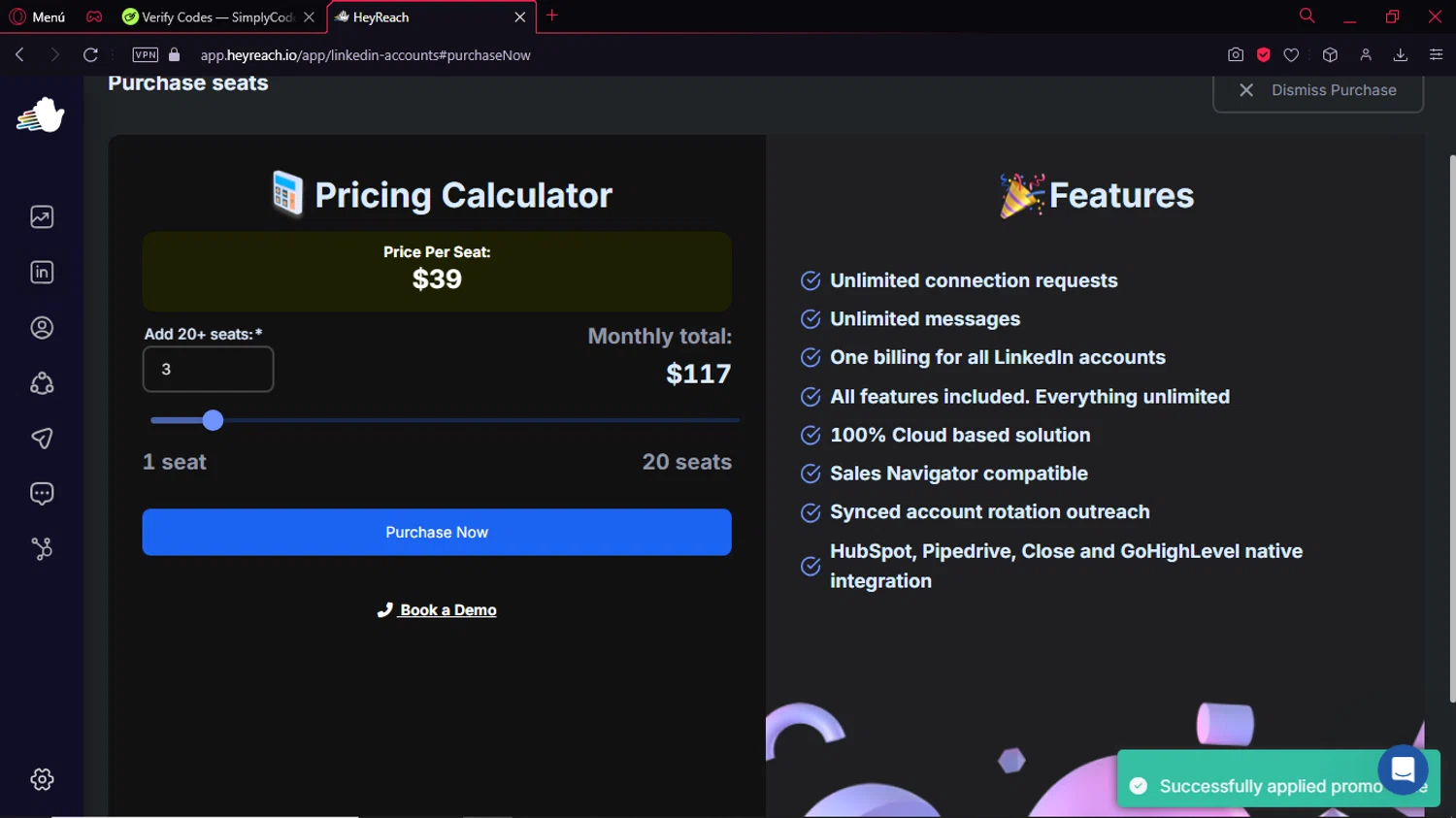The height and width of the screenshot is (818, 1456).
Task: Open the GX gamepad icon
Action: 94,16
